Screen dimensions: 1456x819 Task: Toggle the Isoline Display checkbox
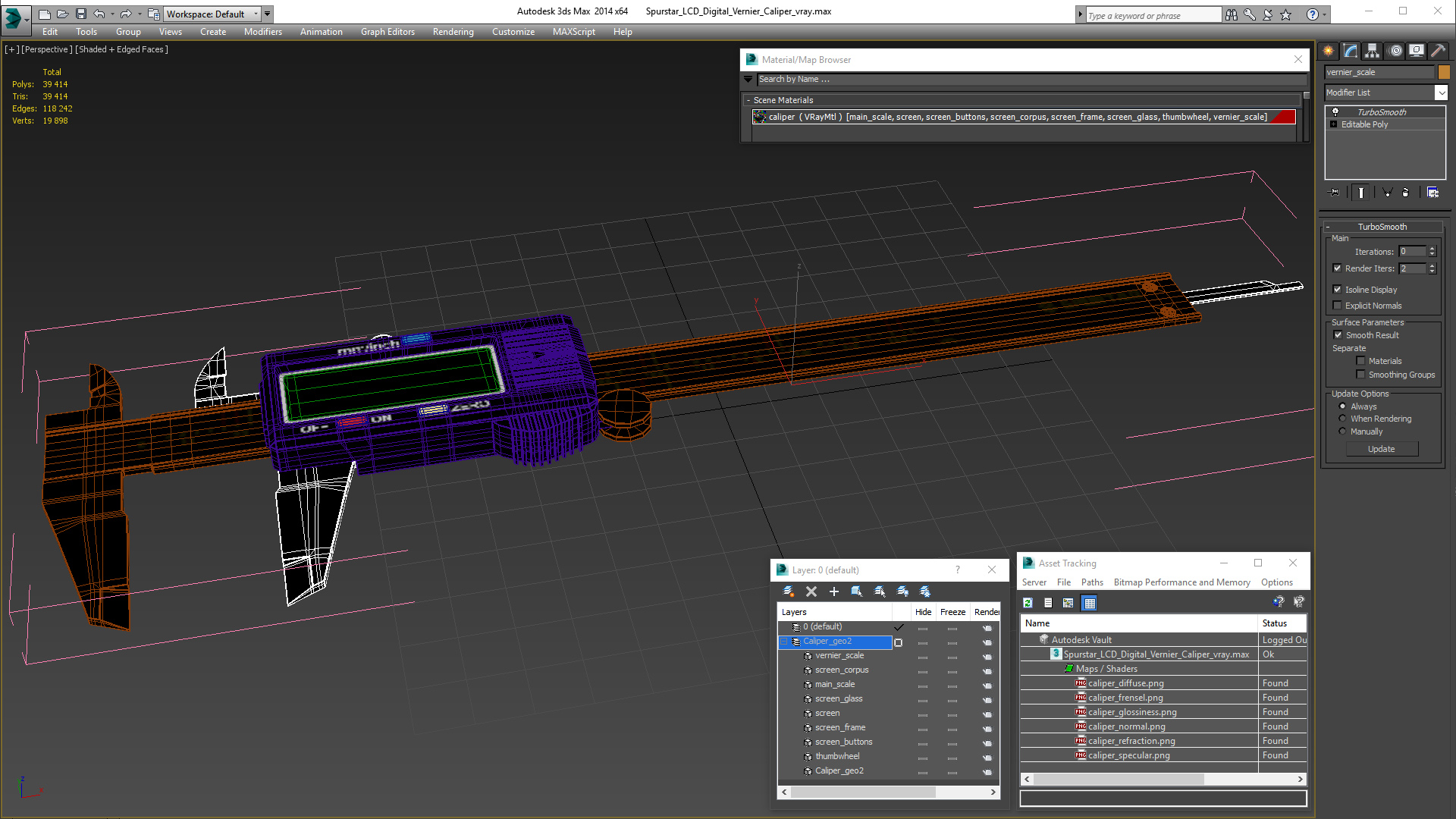[x=1338, y=290]
